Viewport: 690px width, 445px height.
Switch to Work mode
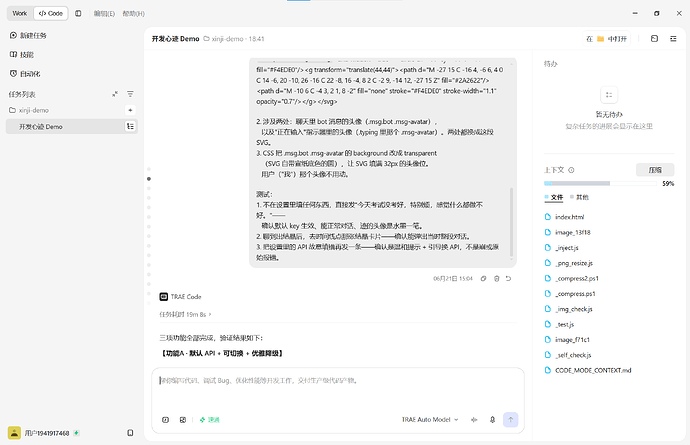[19, 13]
